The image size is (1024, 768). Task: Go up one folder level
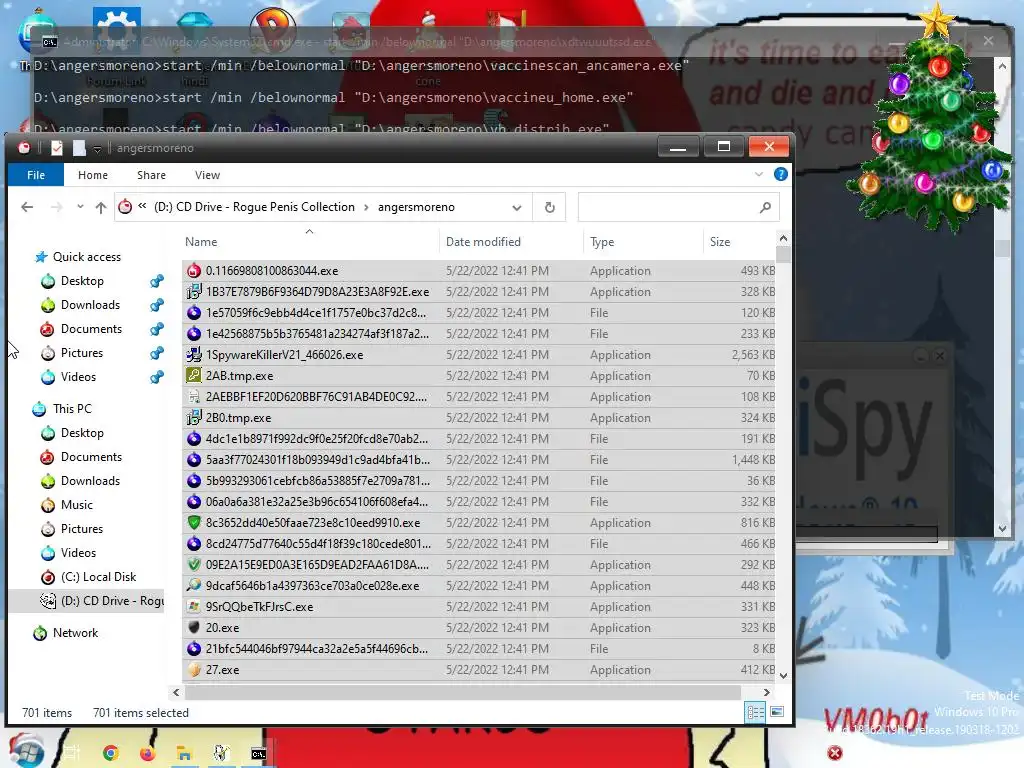[x=101, y=207]
